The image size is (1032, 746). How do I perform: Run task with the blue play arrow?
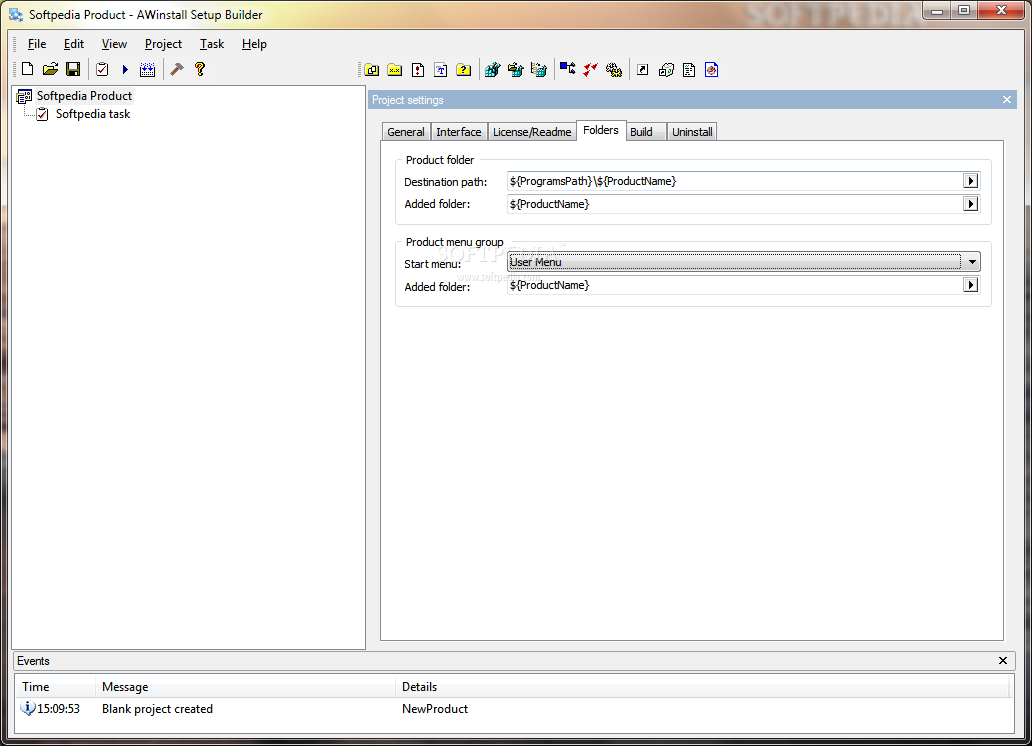[x=125, y=68]
